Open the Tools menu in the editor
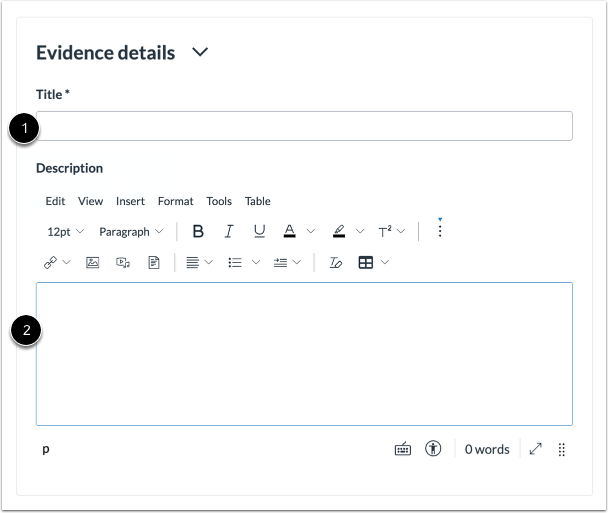 (219, 201)
